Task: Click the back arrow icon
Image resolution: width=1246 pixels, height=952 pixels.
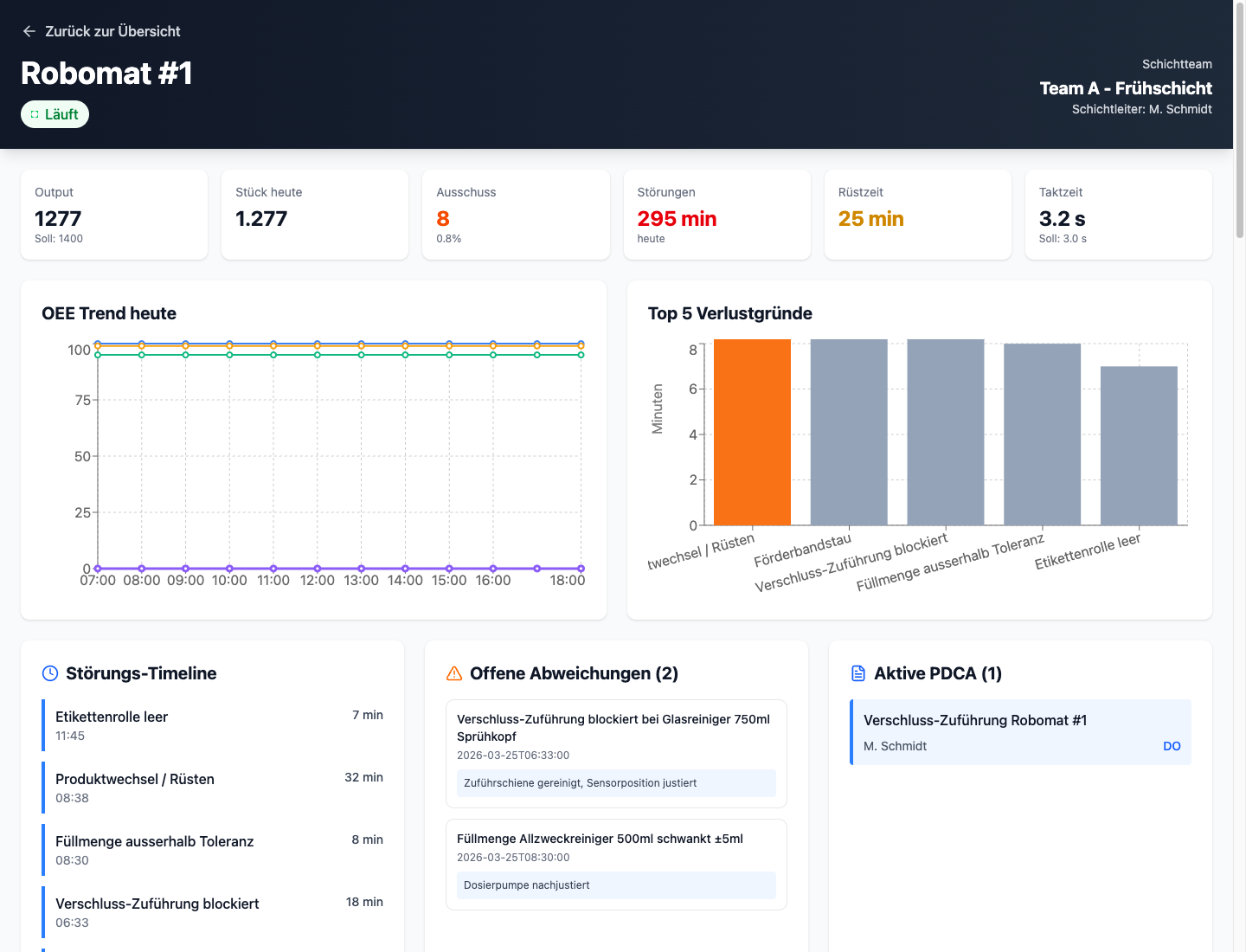Action: (29, 31)
